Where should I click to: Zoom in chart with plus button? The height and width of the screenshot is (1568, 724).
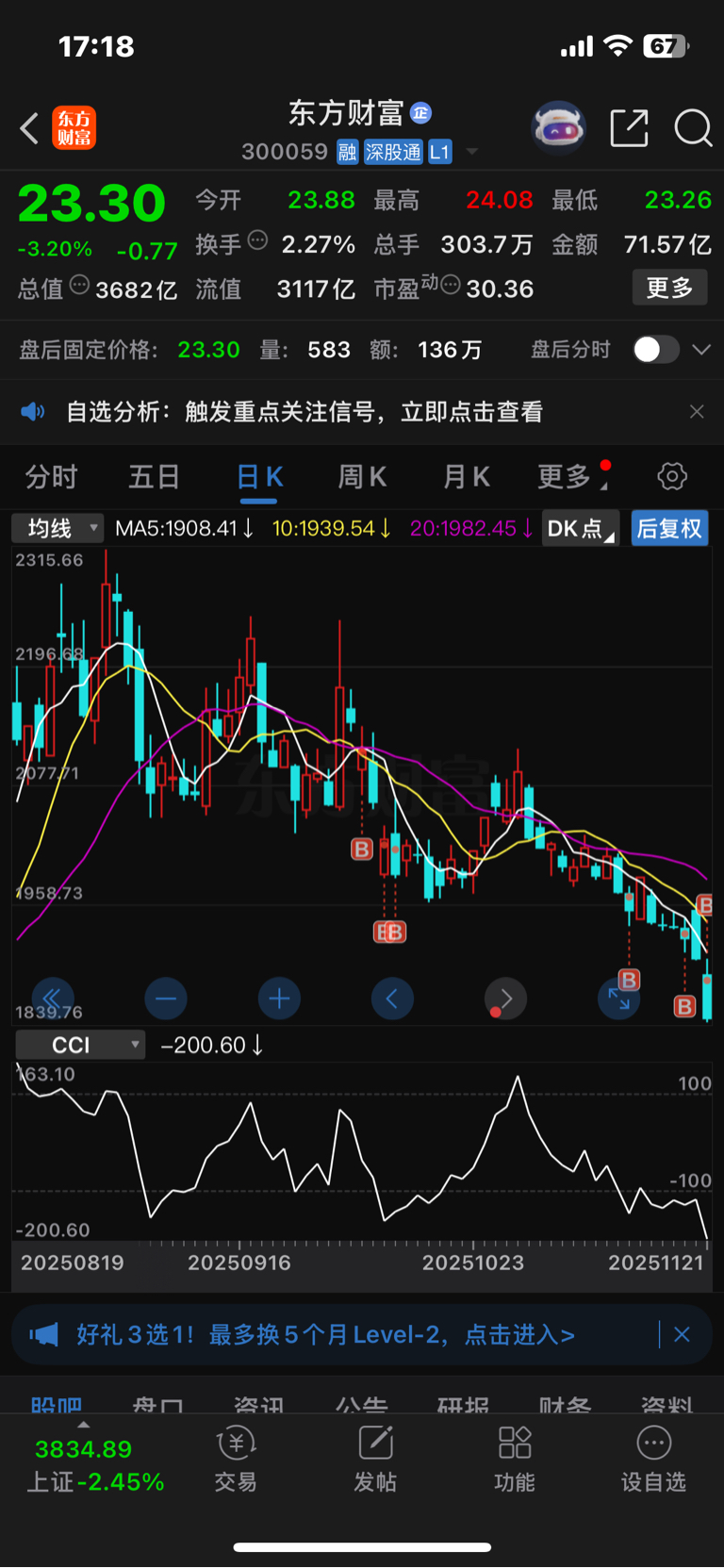(x=279, y=999)
